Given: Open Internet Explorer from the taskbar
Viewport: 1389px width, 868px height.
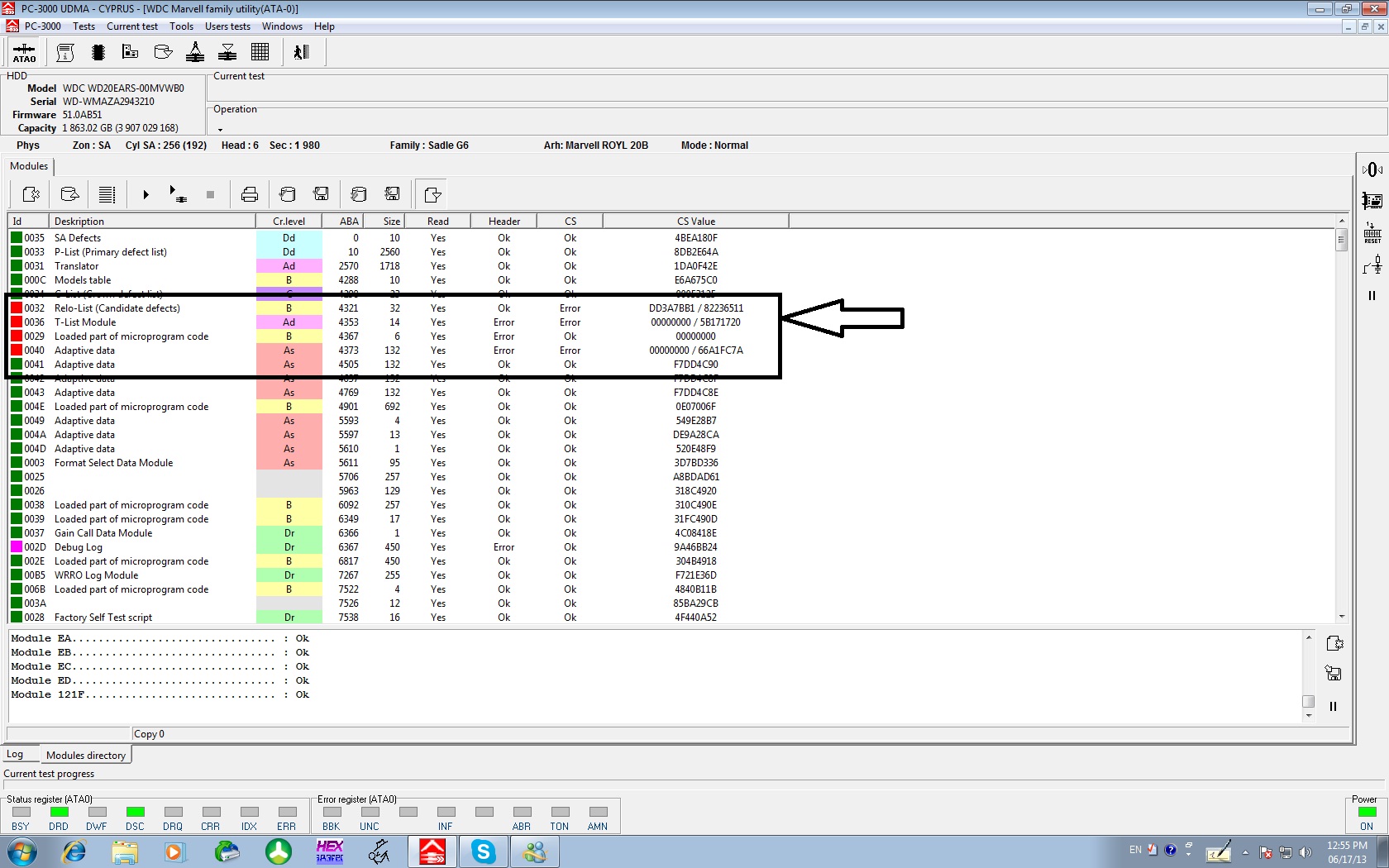Looking at the screenshot, I should click(74, 851).
